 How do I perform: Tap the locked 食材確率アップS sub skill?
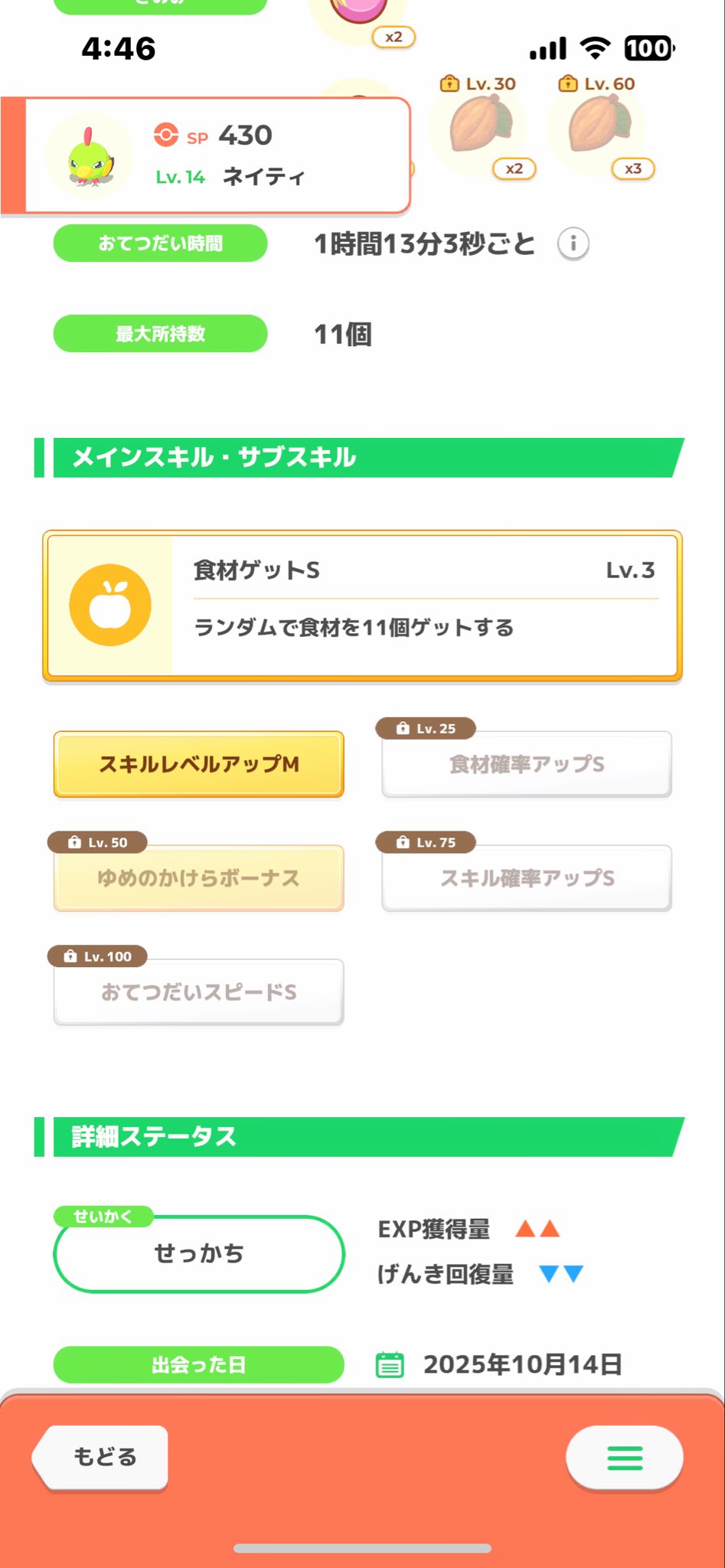[527, 764]
